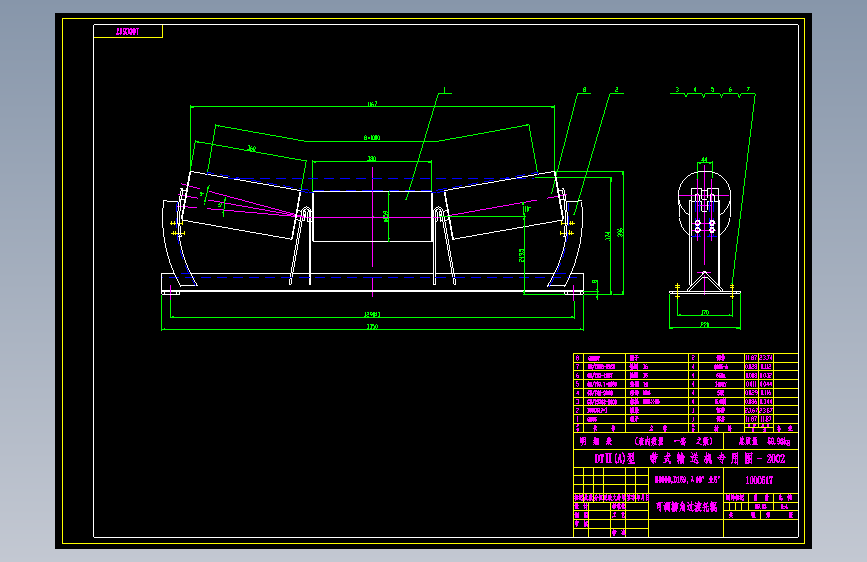
Task: Select the 330 center roller dimension text
Action: [x=372, y=159]
